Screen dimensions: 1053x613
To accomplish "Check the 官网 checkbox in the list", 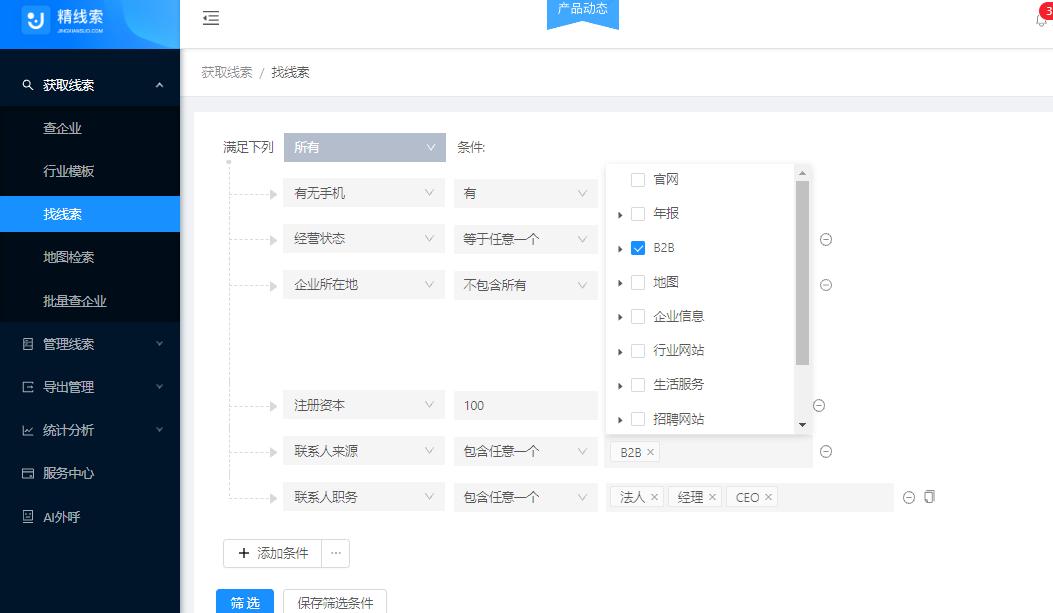I will pos(637,178).
